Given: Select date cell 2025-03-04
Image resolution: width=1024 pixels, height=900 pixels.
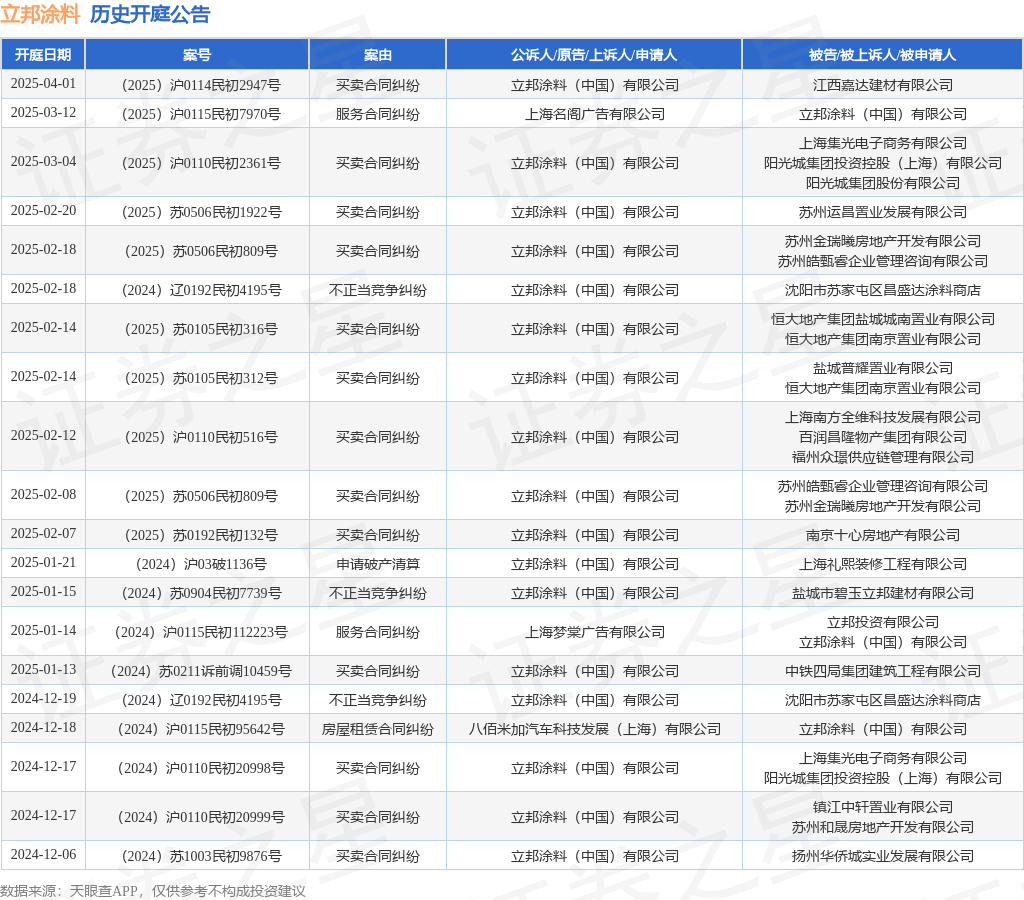Looking at the screenshot, I should pyautogui.click(x=43, y=161).
